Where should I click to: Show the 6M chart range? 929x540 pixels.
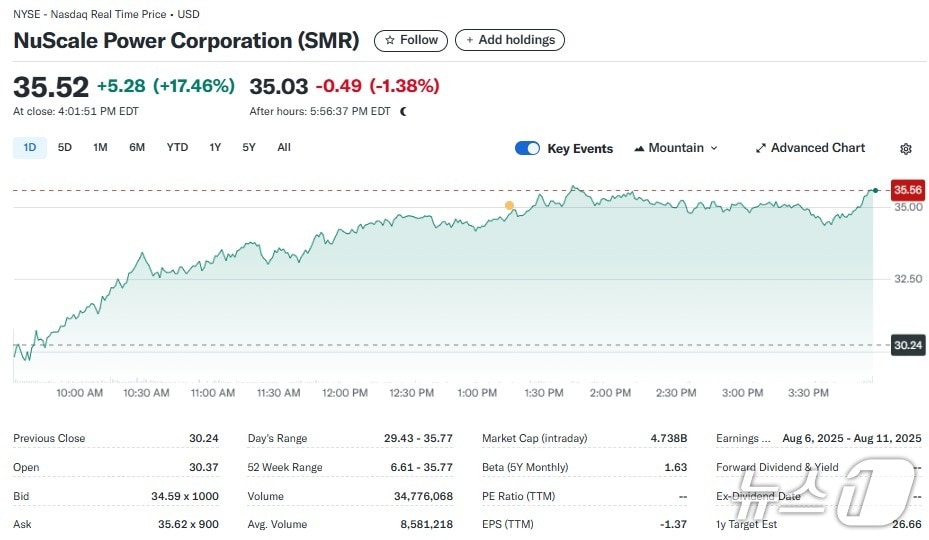137,148
